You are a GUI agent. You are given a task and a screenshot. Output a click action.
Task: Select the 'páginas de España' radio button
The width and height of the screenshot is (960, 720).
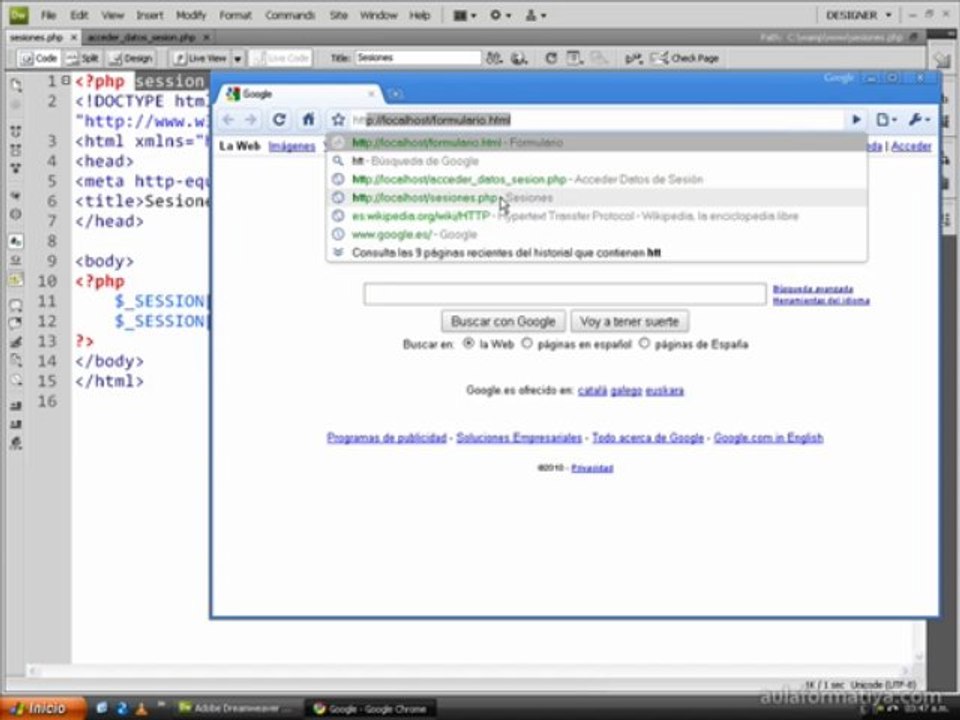click(643, 343)
